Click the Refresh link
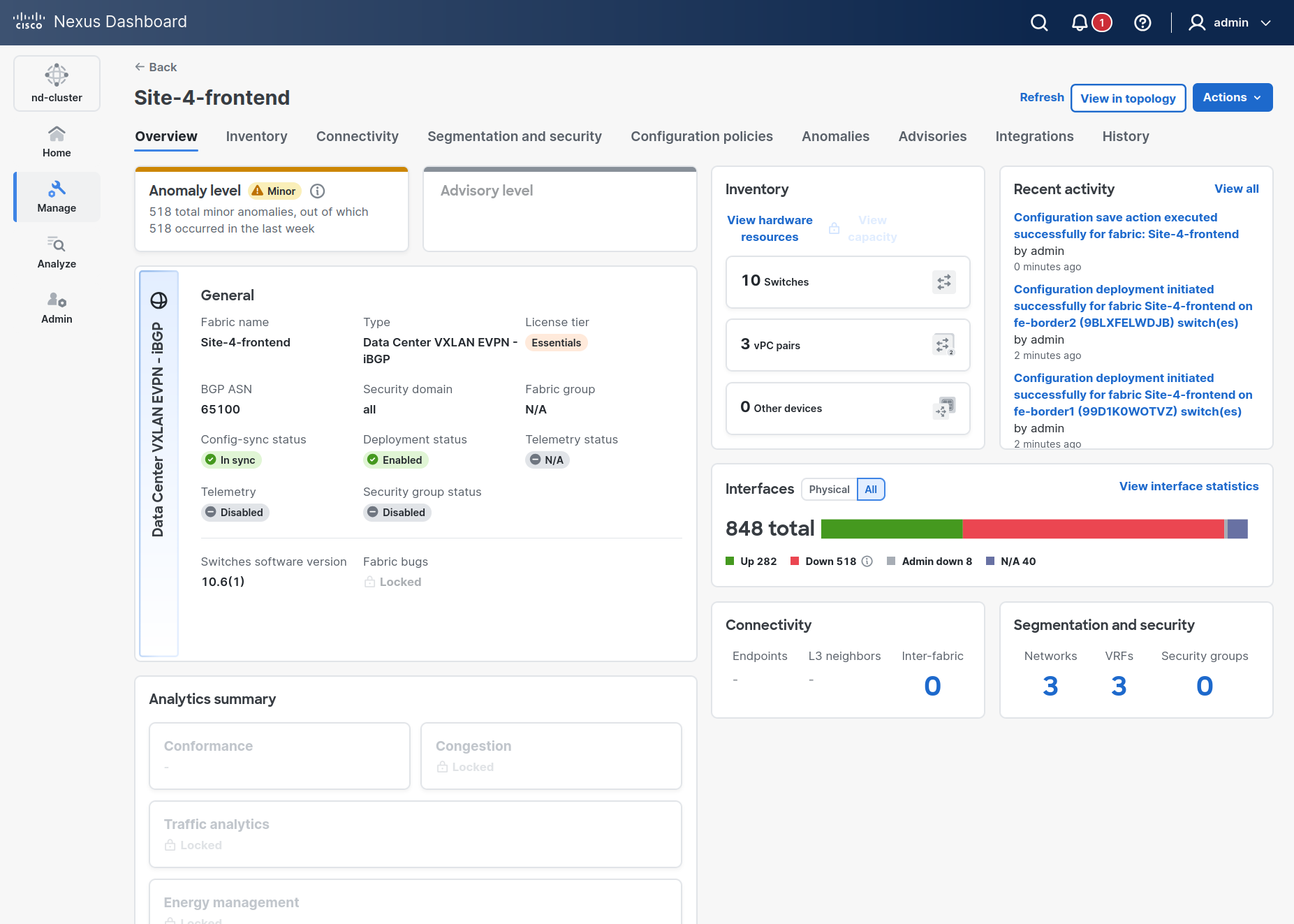This screenshot has height=924, width=1294. click(x=1041, y=97)
